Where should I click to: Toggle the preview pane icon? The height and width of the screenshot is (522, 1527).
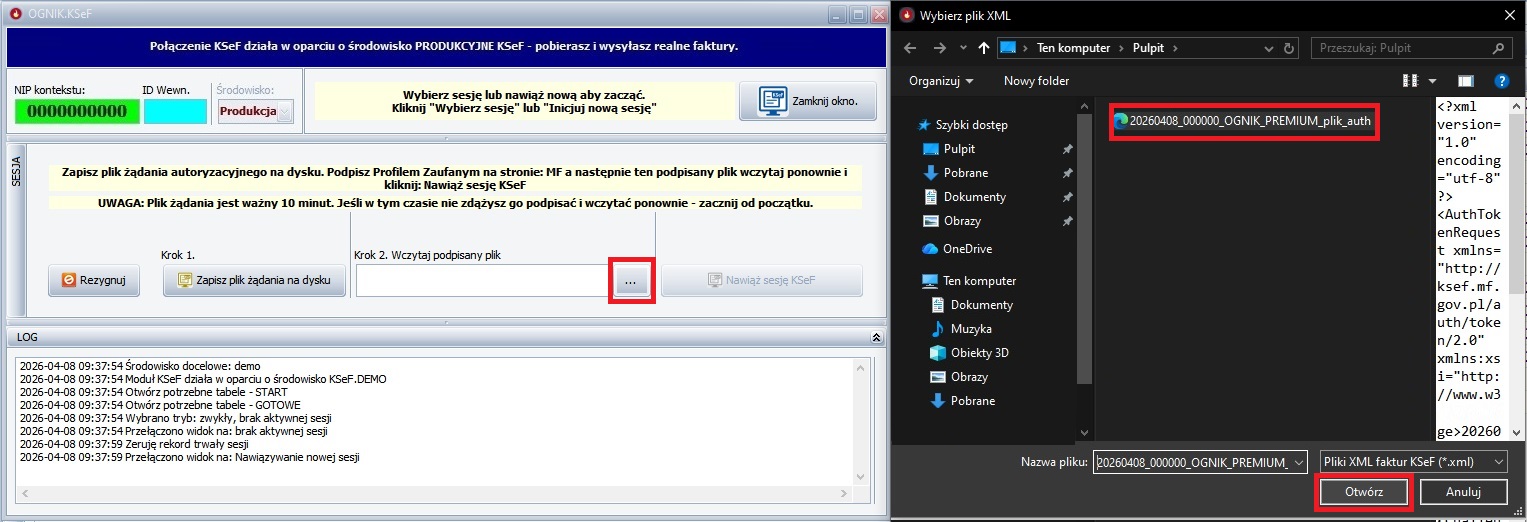[1465, 81]
